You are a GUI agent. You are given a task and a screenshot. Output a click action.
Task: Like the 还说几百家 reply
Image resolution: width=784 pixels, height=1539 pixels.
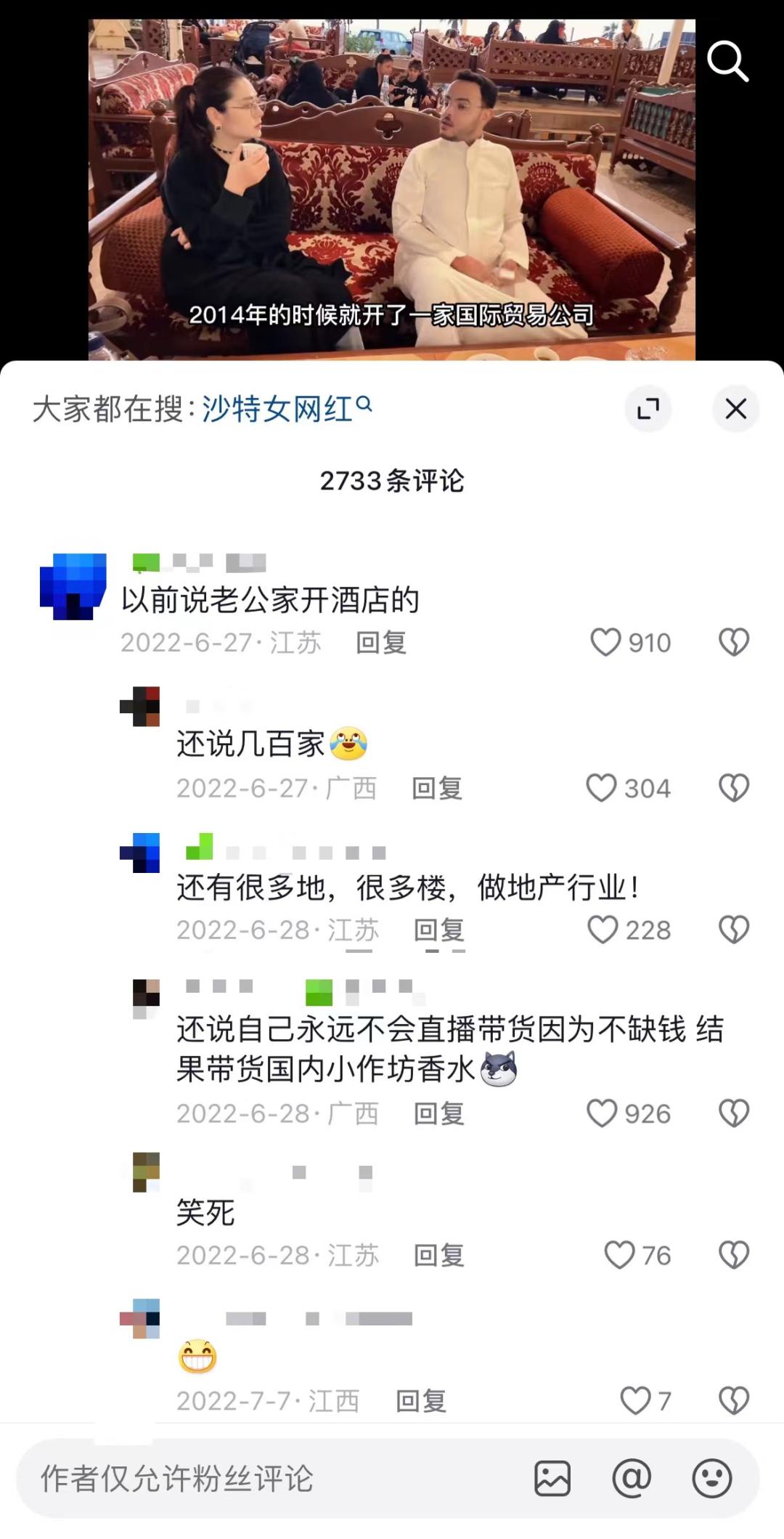click(601, 787)
